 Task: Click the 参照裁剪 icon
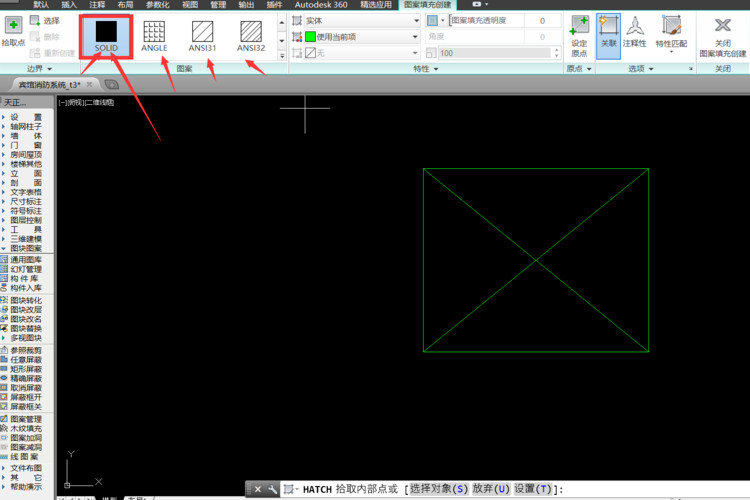(4, 350)
